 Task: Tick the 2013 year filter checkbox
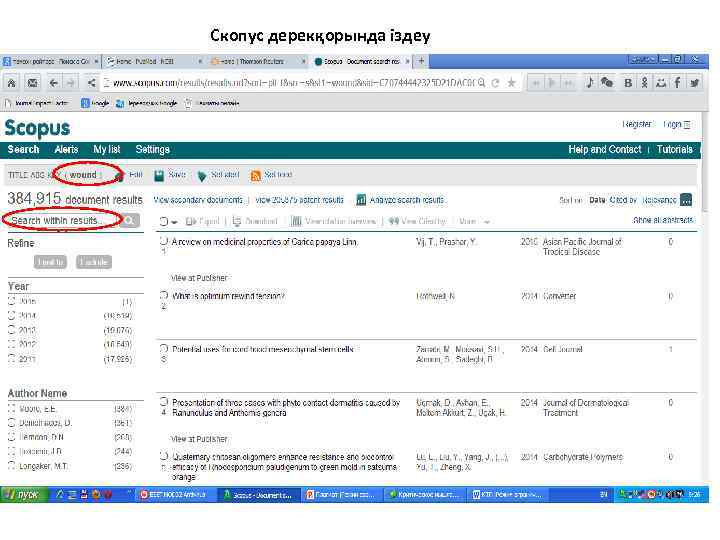tap(12, 330)
